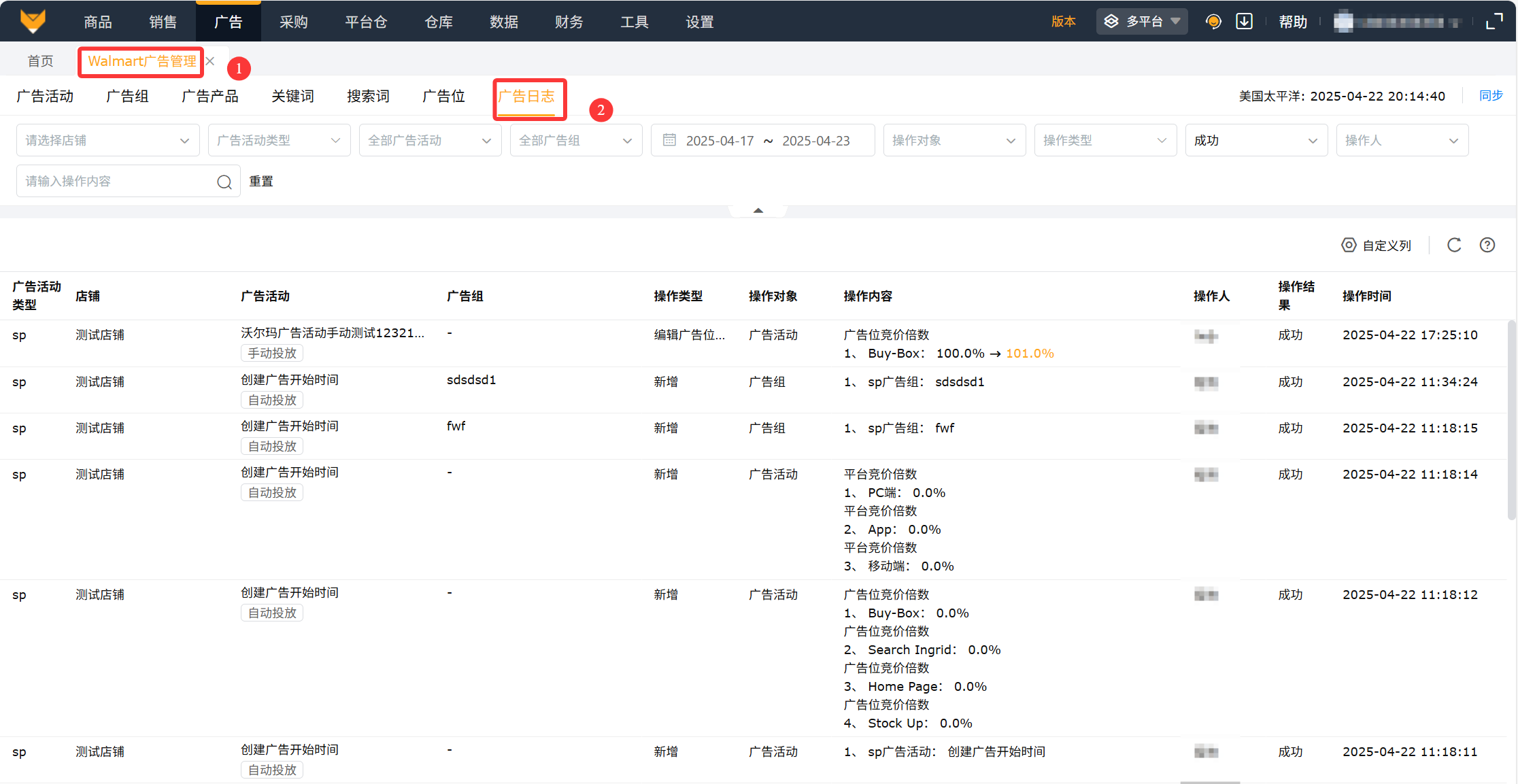Open the 请选择店铺 store dropdown
The height and width of the screenshot is (784, 1518).
point(107,141)
